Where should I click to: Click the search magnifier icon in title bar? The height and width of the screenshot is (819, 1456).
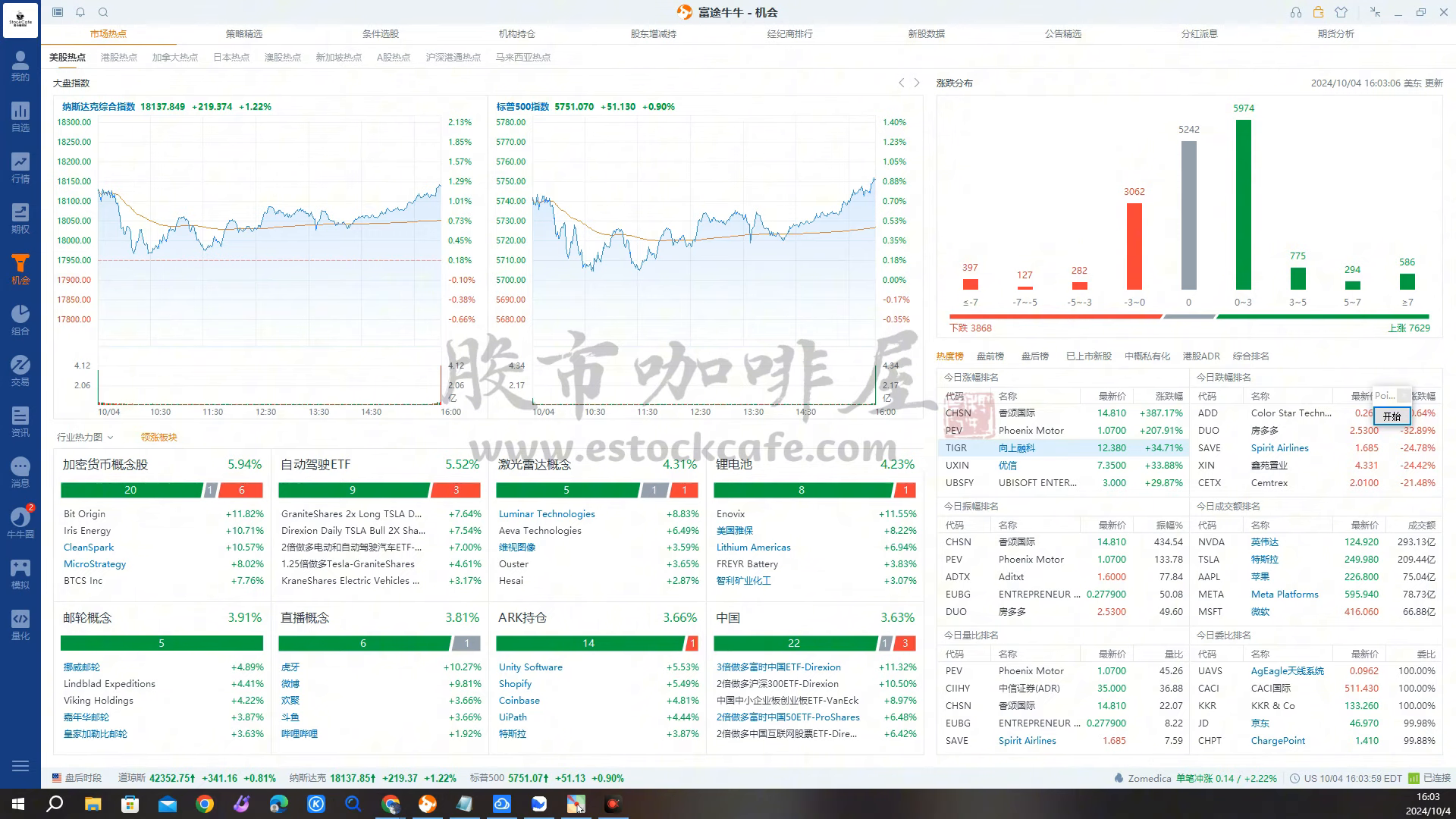pos(103,12)
